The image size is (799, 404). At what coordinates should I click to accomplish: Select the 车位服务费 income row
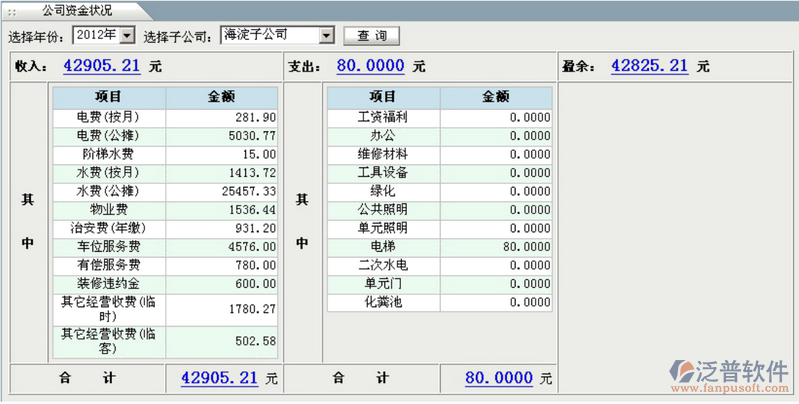point(108,247)
